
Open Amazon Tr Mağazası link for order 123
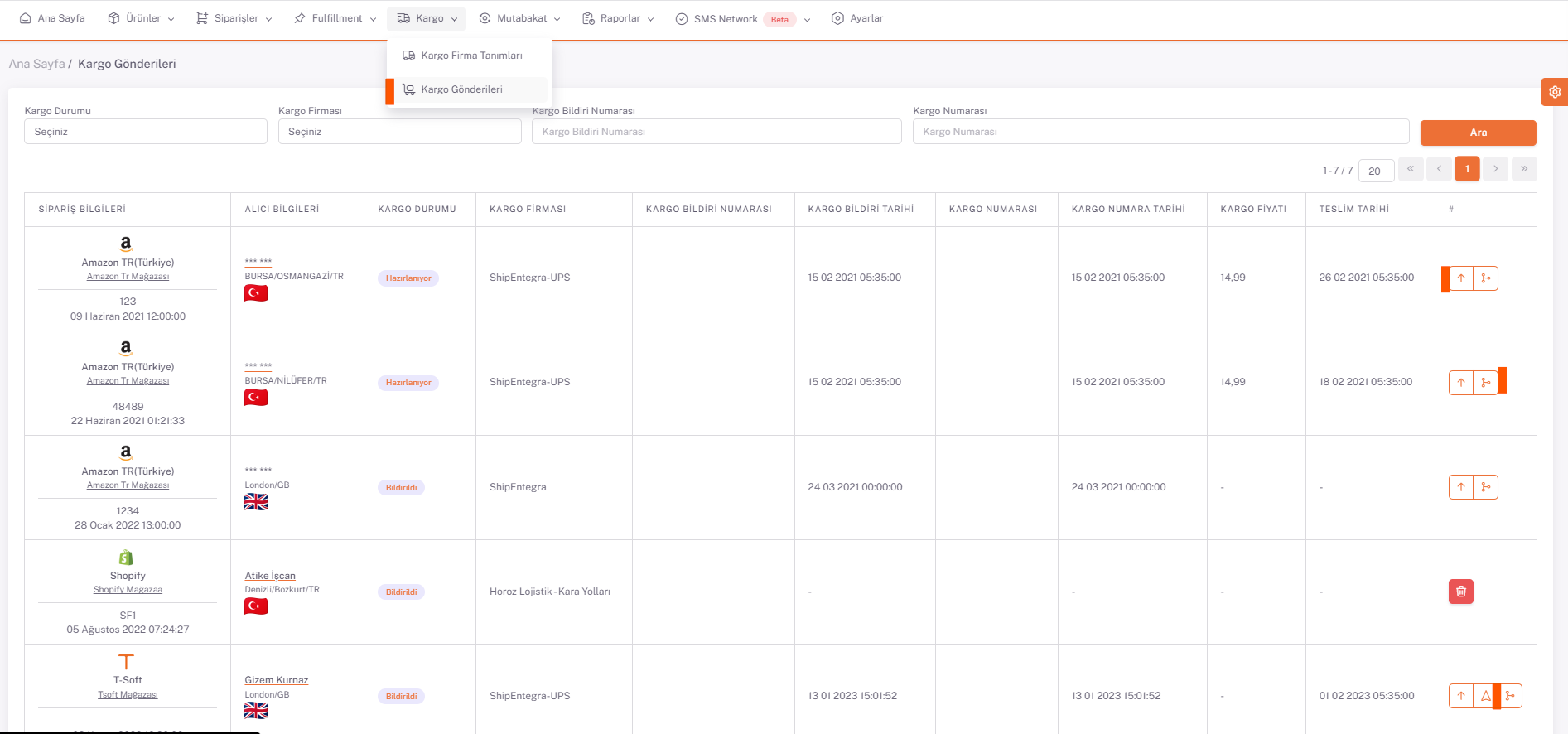point(128,277)
